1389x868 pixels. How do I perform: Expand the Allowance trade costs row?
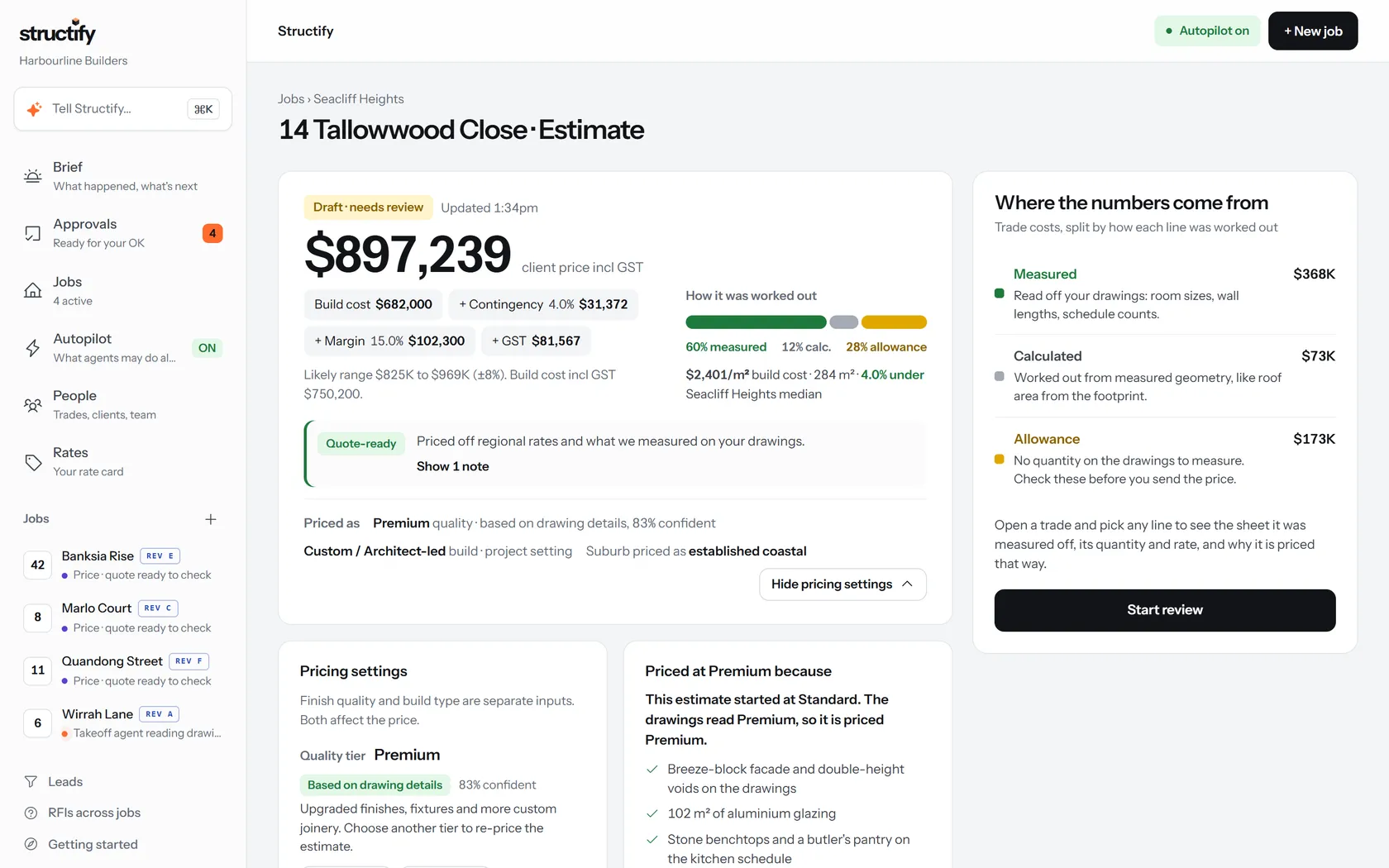point(1165,459)
